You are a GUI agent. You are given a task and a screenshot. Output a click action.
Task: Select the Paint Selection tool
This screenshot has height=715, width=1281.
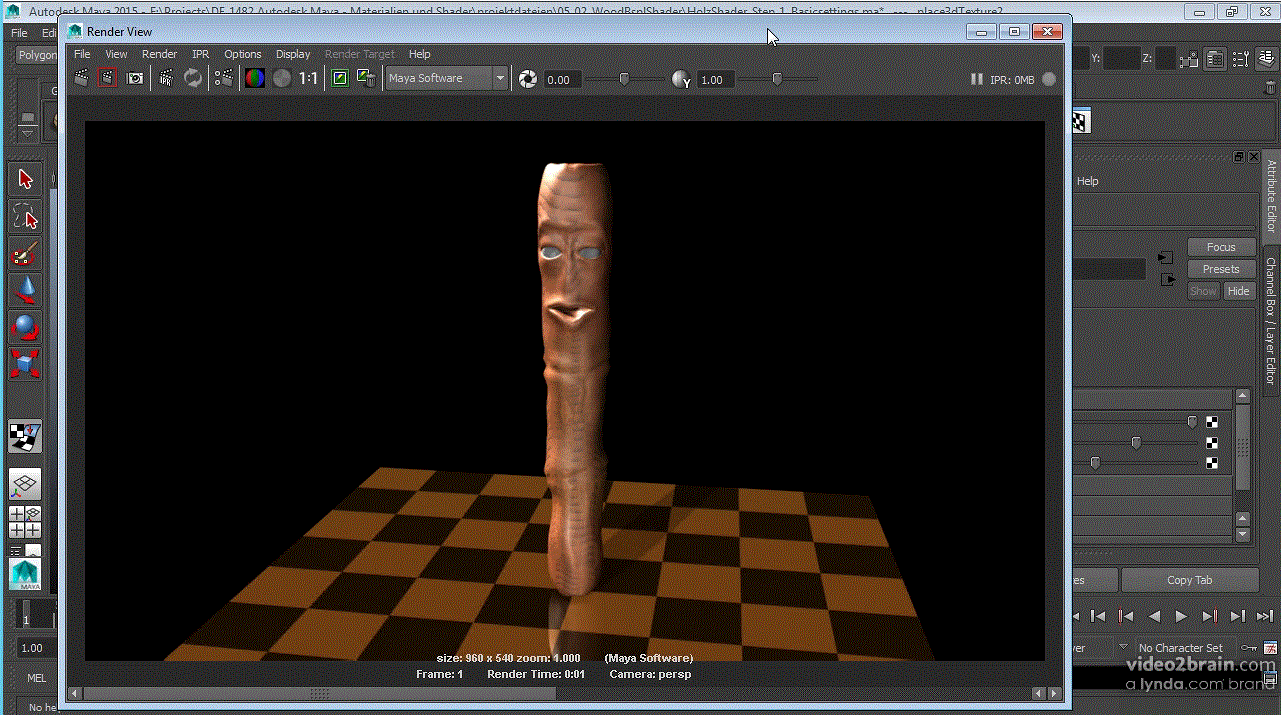click(26, 254)
